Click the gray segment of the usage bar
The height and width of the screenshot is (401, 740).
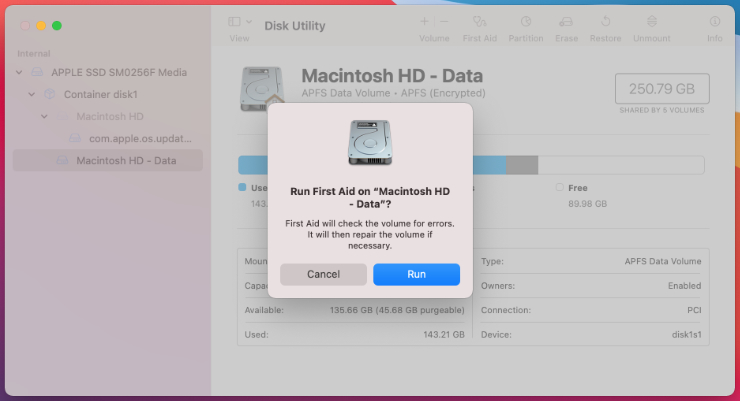522,165
